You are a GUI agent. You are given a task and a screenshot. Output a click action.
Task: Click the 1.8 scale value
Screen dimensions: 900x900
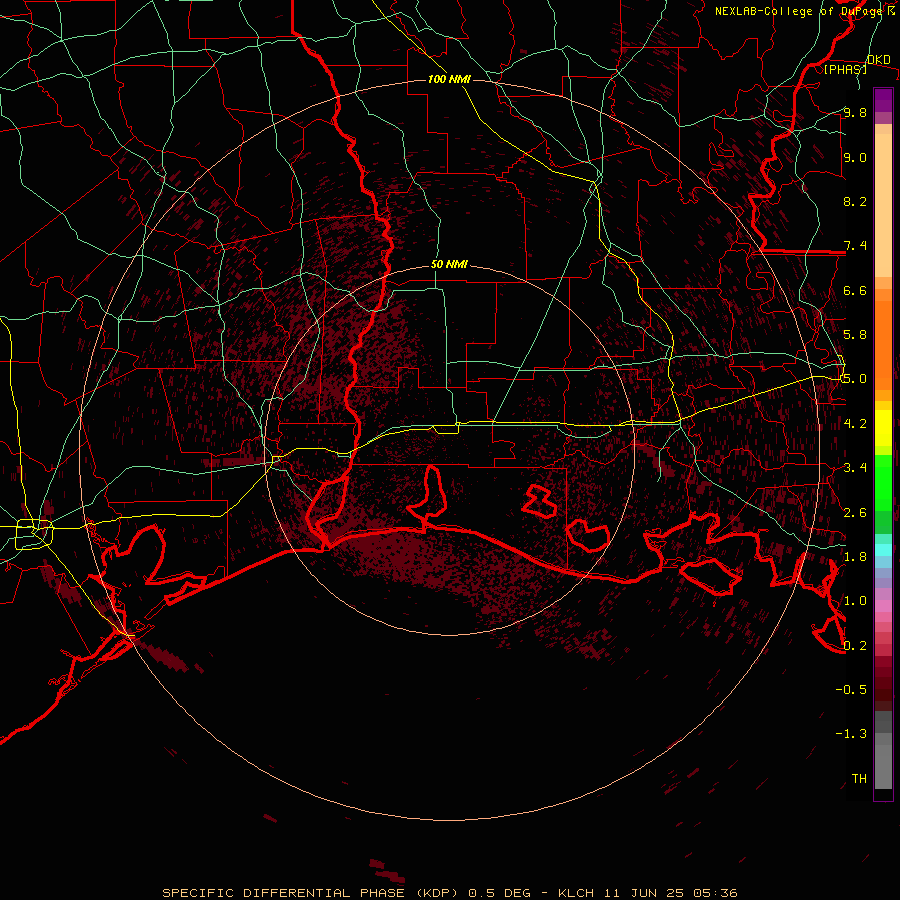pos(855,557)
